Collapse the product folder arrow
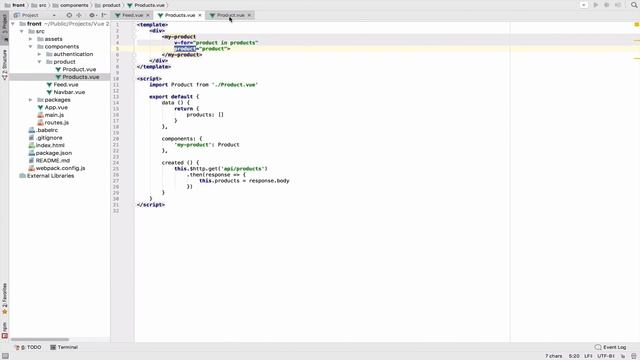This screenshot has height=360, width=640. [x=40, y=62]
